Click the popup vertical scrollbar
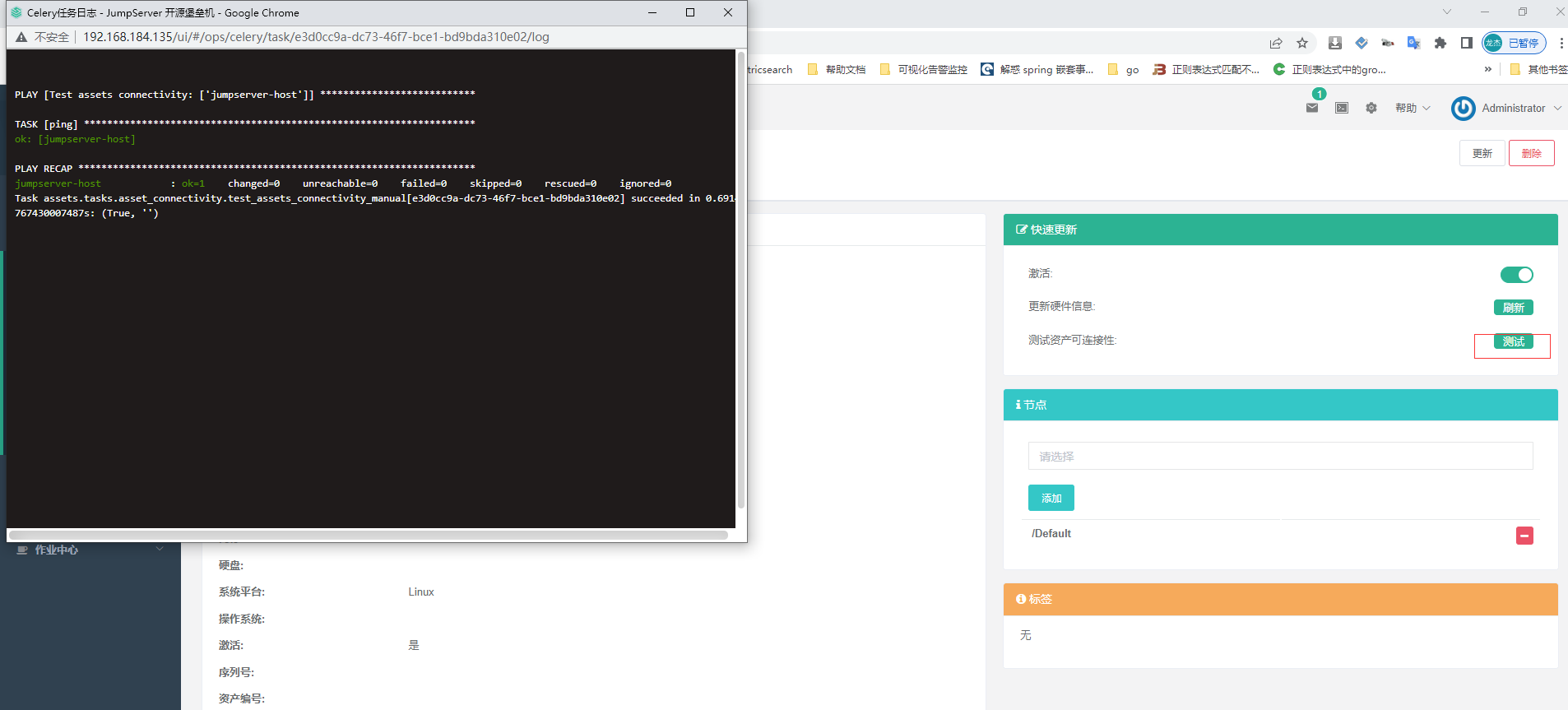The height and width of the screenshot is (710, 1568). [x=740, y=280]
